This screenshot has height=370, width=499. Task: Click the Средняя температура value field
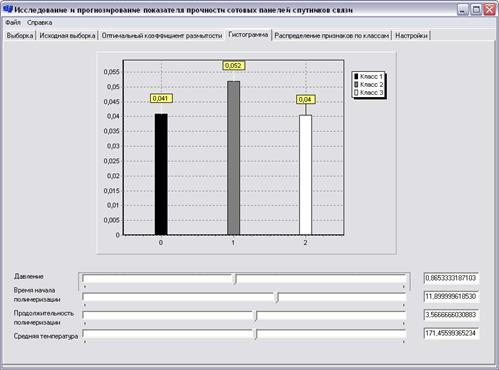(451, 333)
